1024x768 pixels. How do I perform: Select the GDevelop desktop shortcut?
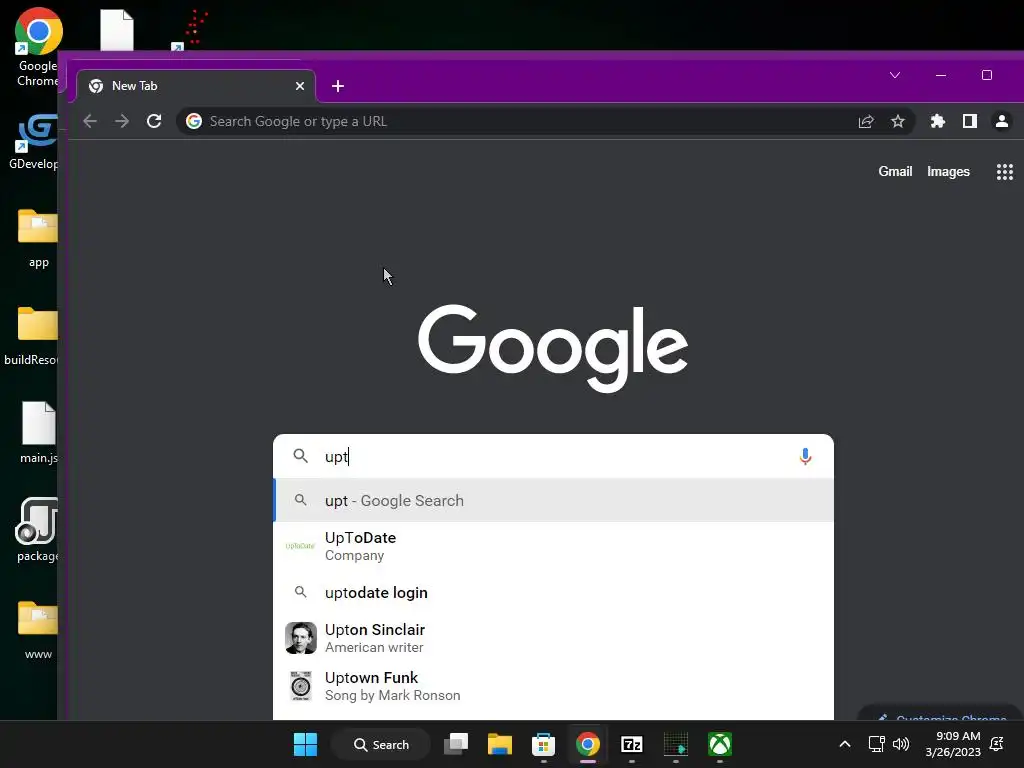(x=35, y=142)
